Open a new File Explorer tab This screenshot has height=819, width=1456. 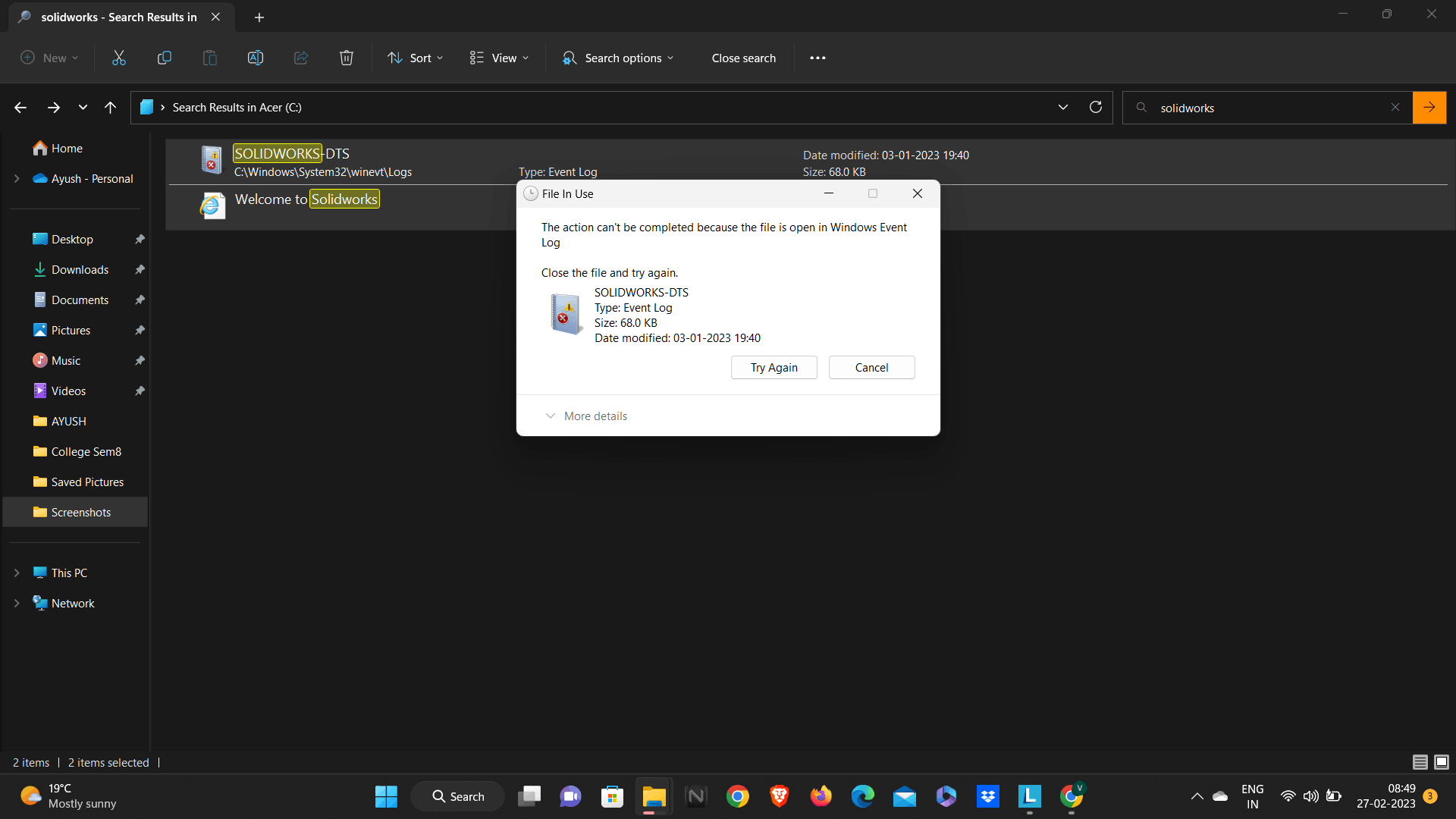coord(259,17)
